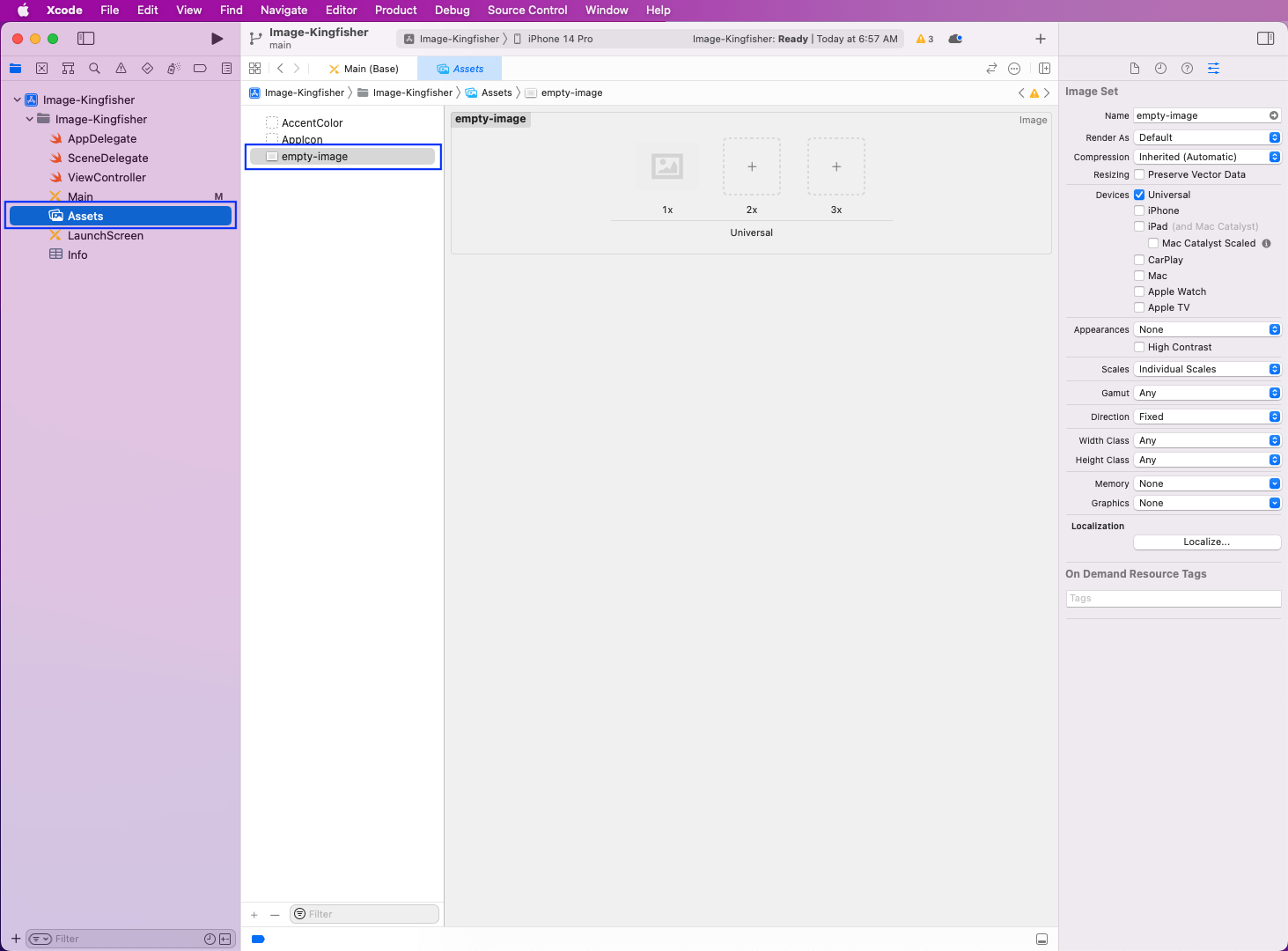Image resolution: width=1288 pixels, height=951 pixels.
Task: Open the Gamut dropdown
Action: click(x=1207, y=393)
